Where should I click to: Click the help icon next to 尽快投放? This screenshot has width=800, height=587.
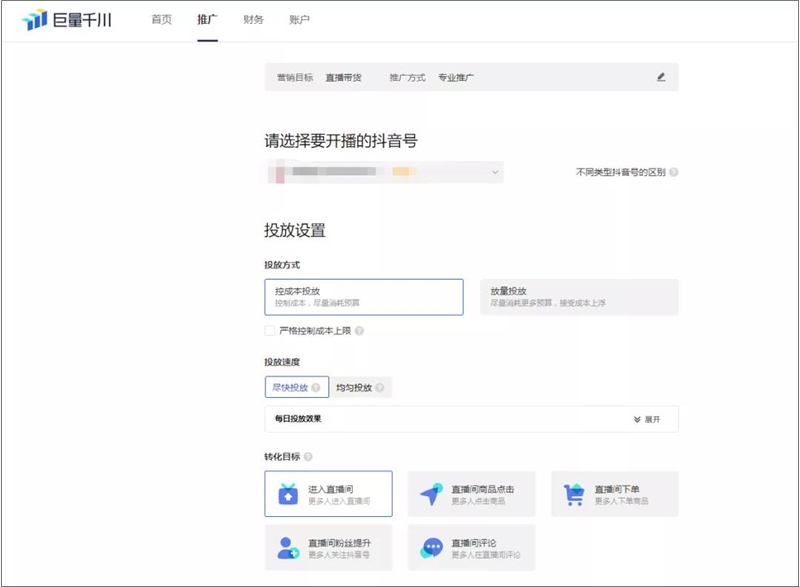316,386
